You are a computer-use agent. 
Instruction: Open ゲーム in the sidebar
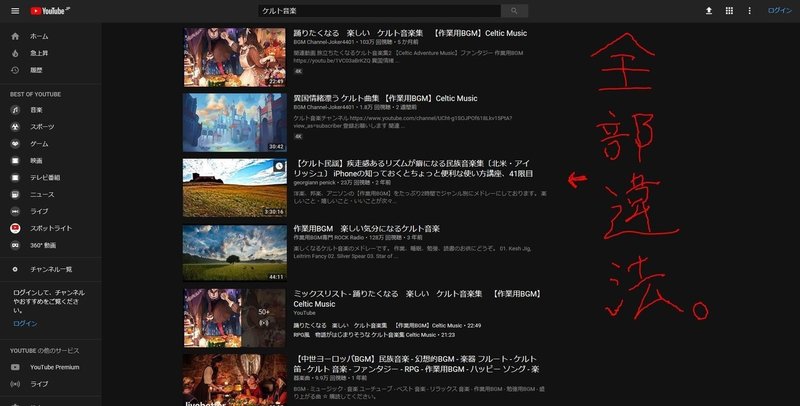(39, 144)
